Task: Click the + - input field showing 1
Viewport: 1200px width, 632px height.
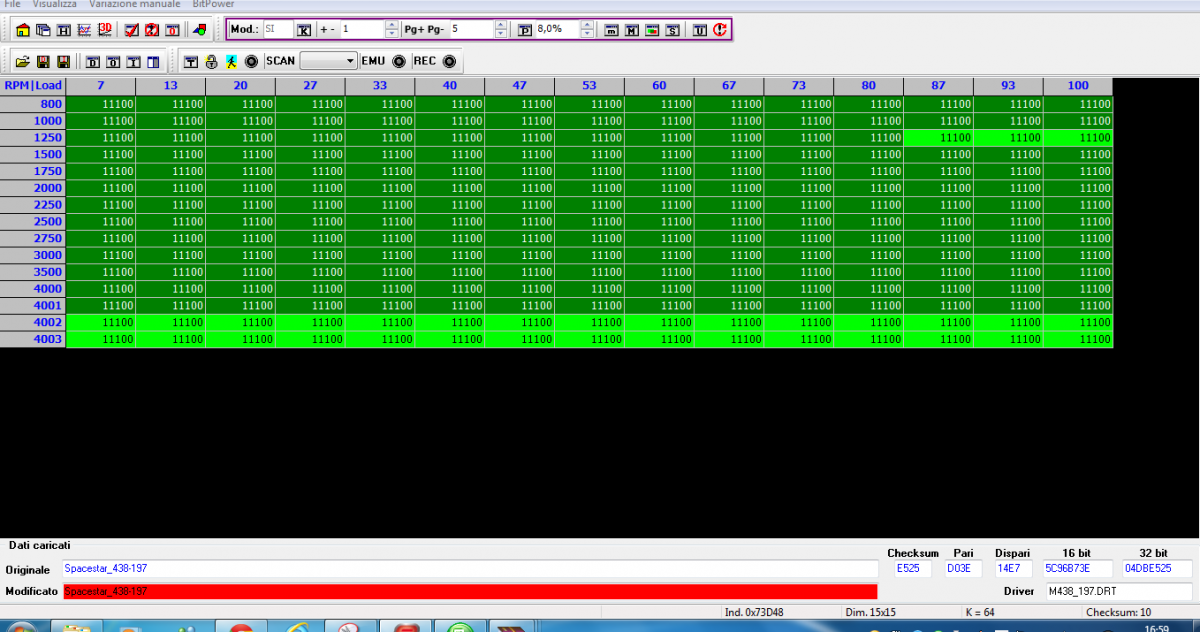Action: pyautogui.click(x=361, y=30)
